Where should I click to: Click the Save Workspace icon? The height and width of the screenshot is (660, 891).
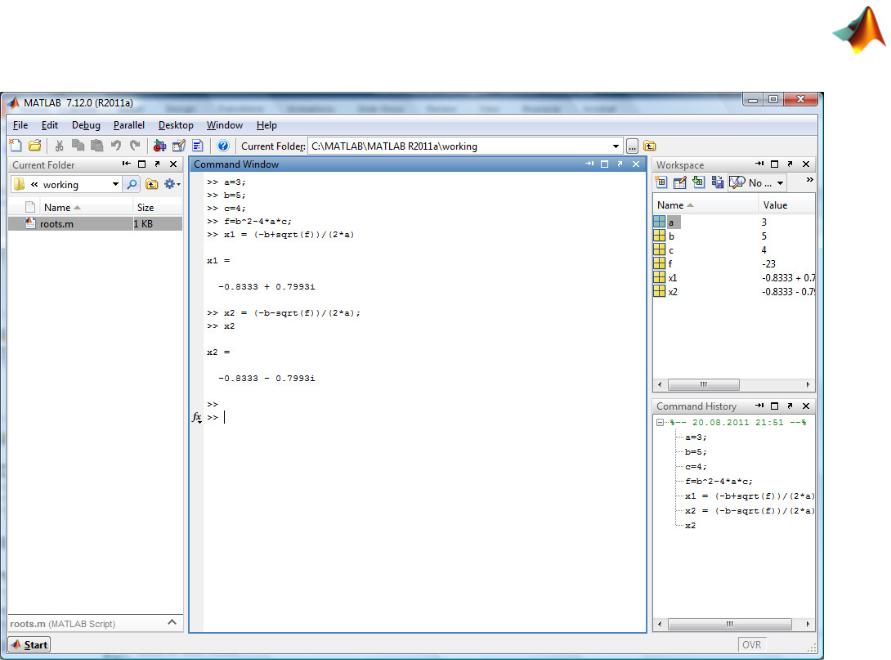[718, 182]
